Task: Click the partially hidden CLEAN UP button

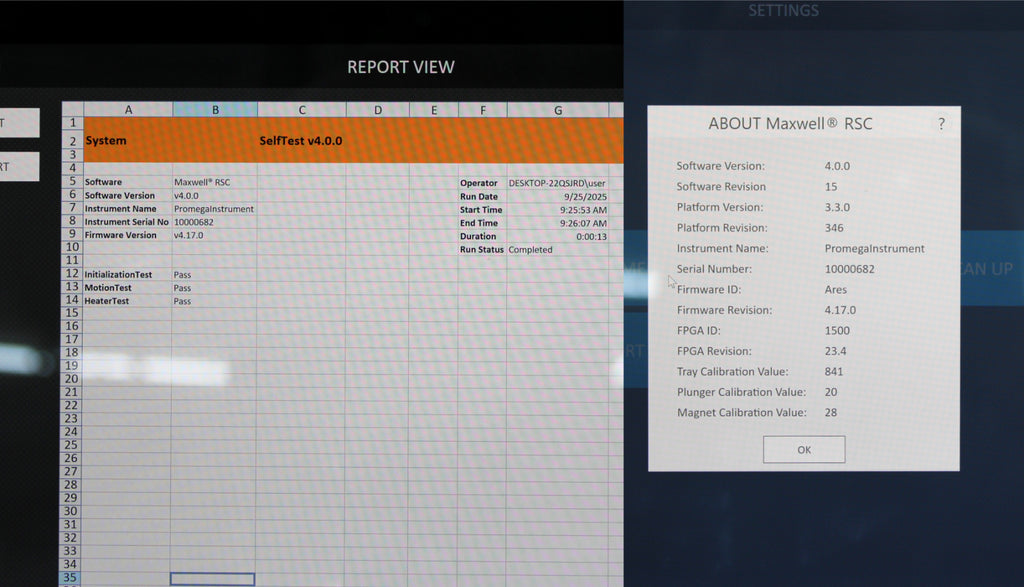Action: 990,268
